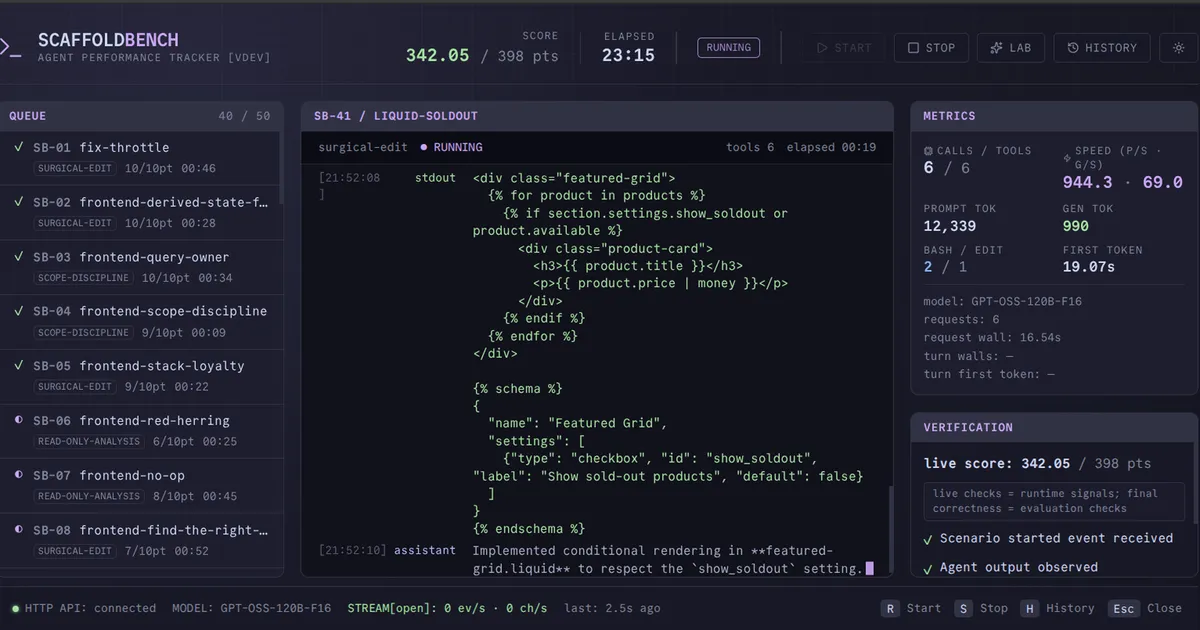Select SB-07 frontend-no-op task

click(141, 485)
